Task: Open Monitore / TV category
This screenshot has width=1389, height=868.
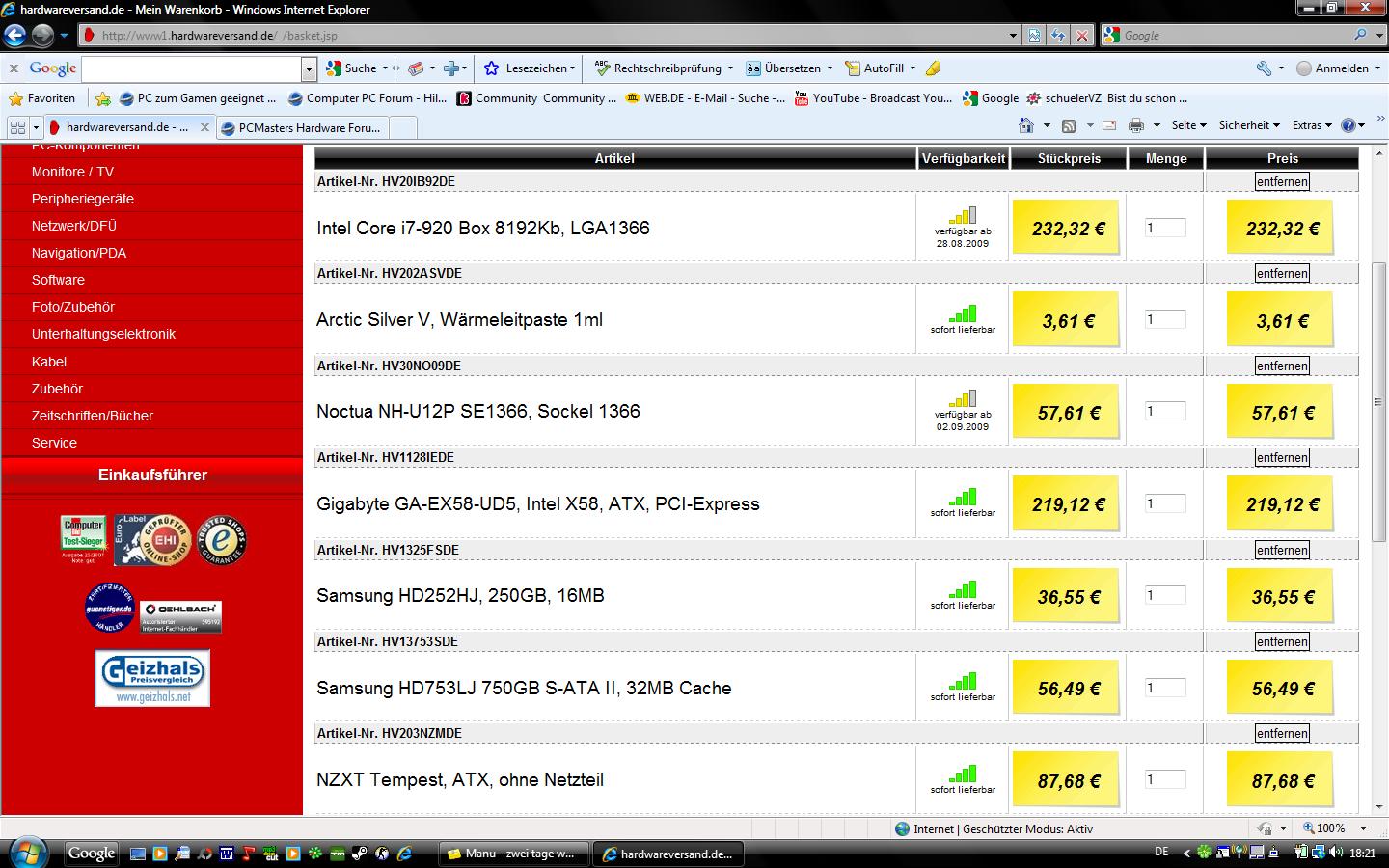Action: pyautogui.click(x=72, y=172)
